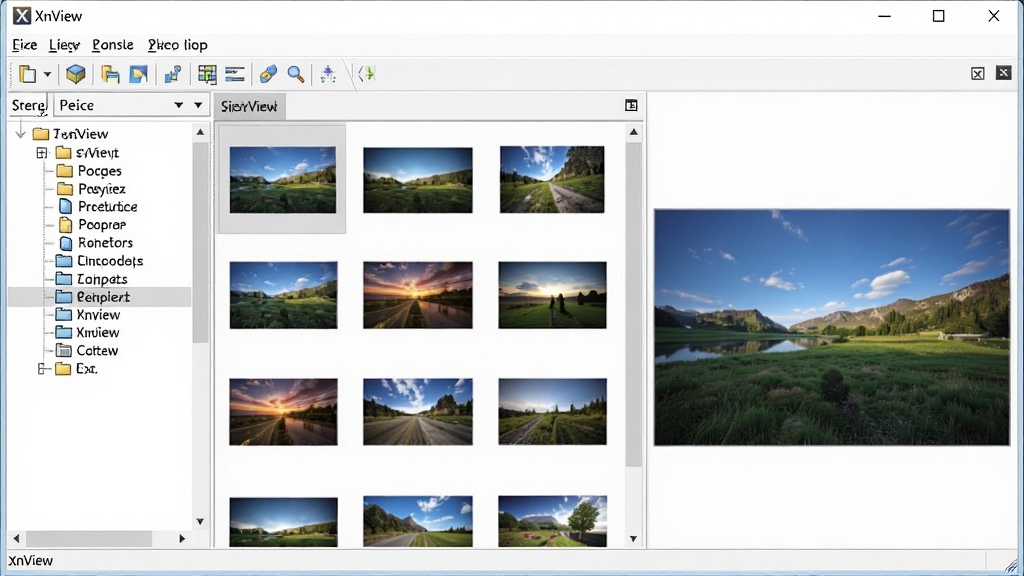
Task: Switch to the Sterg tab
Action: (x=29, y=105)
